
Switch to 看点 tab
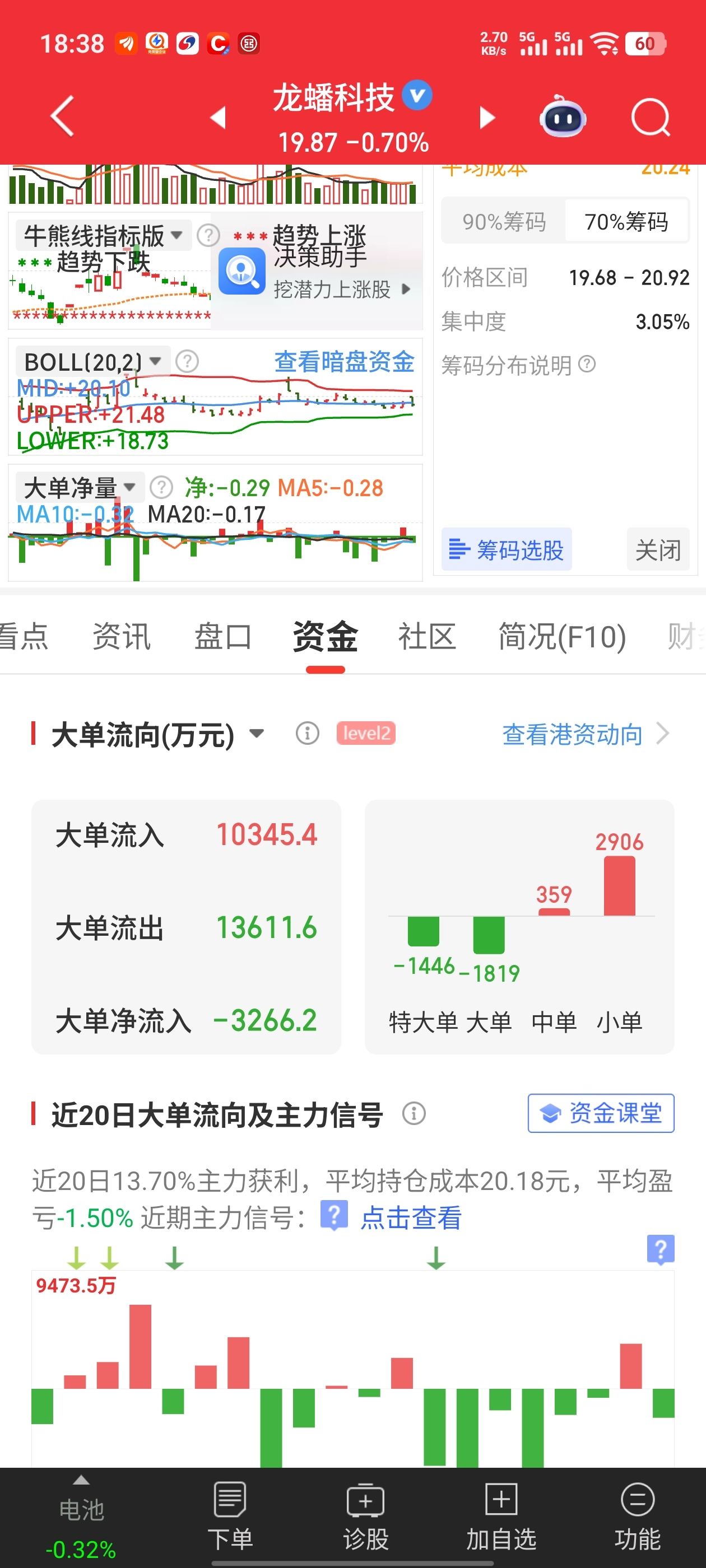(23, 636)
